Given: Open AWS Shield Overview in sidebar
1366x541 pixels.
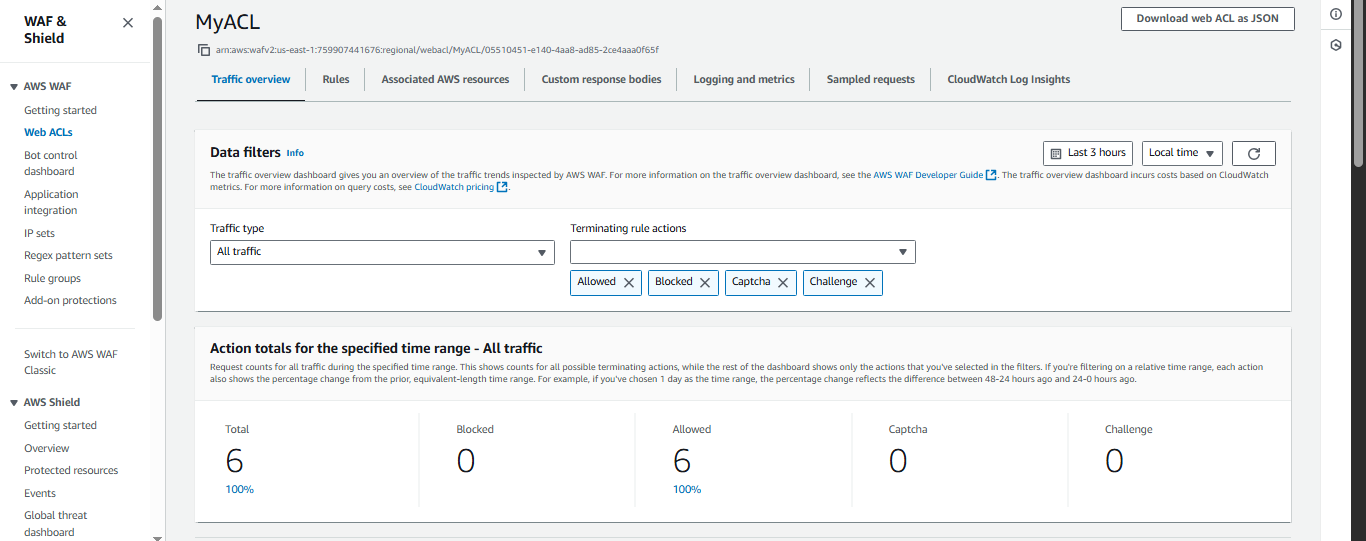Looking at the screenshot, I should [47, 448].
